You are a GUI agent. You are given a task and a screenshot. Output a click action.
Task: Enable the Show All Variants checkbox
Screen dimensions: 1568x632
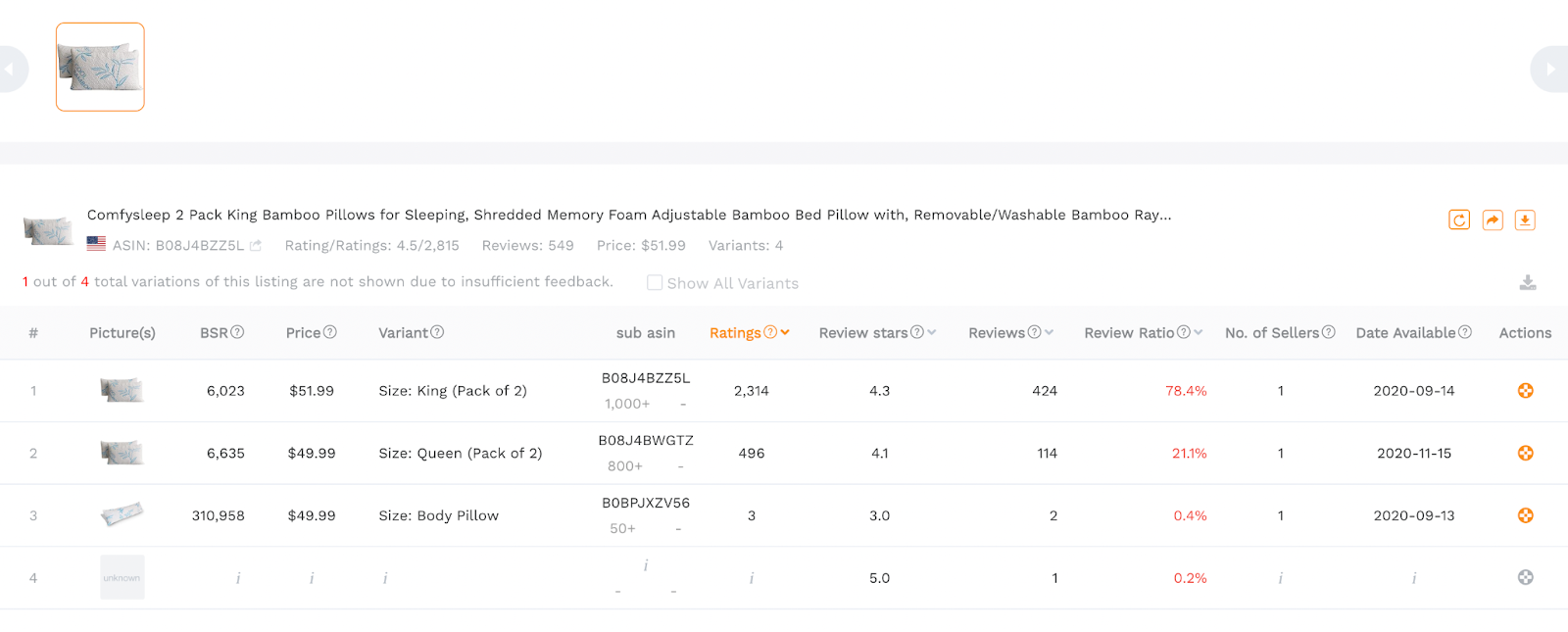point(655,282)
